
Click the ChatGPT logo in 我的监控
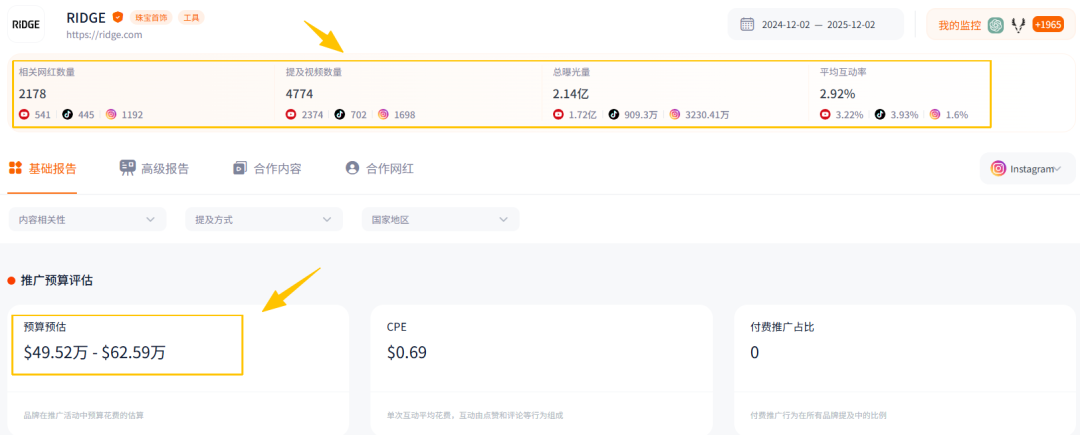pos(995,25)
